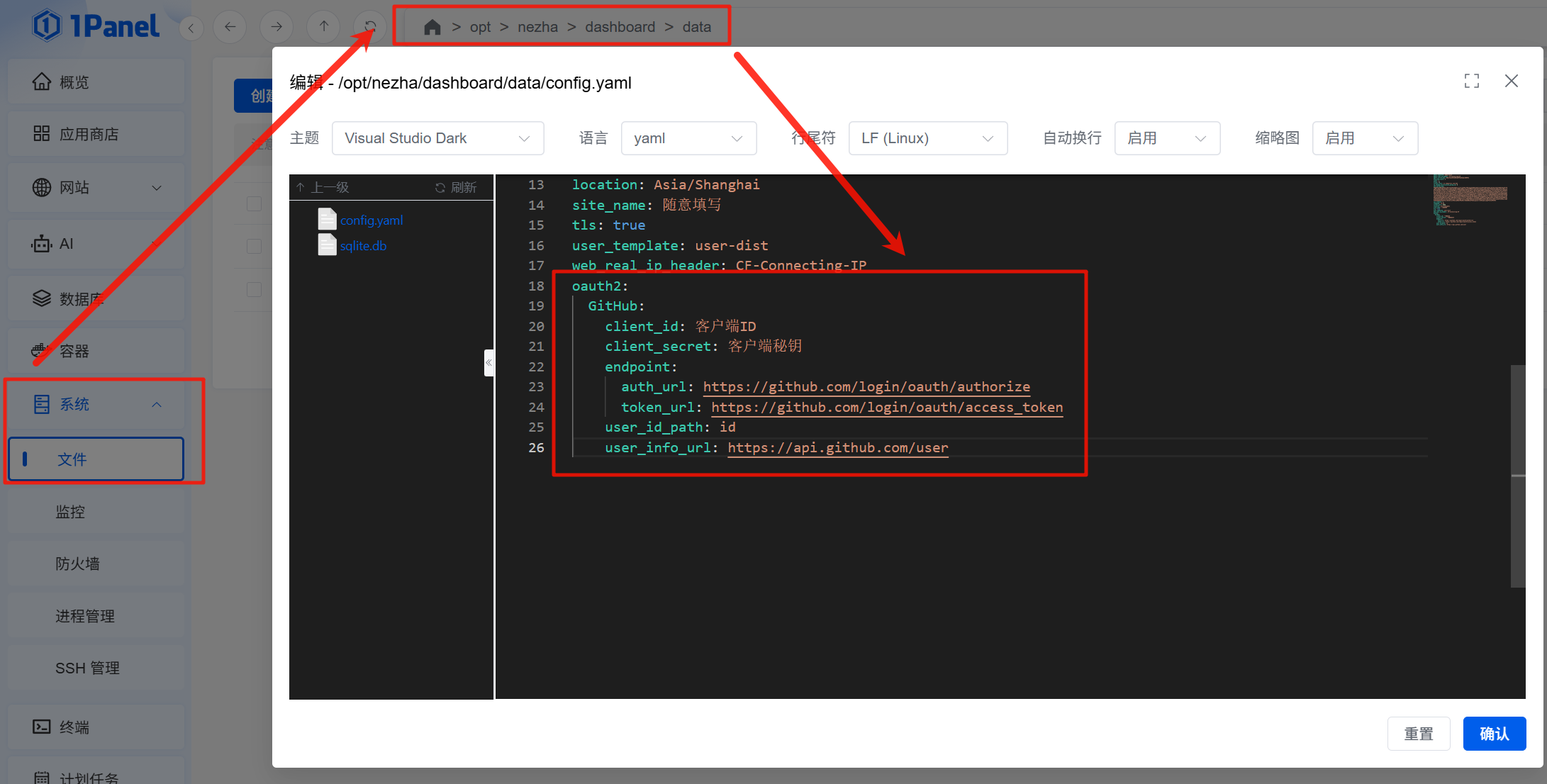Select the 文件 submenu item
This screenshot has width=1547, height=784.
pos(96,459)
